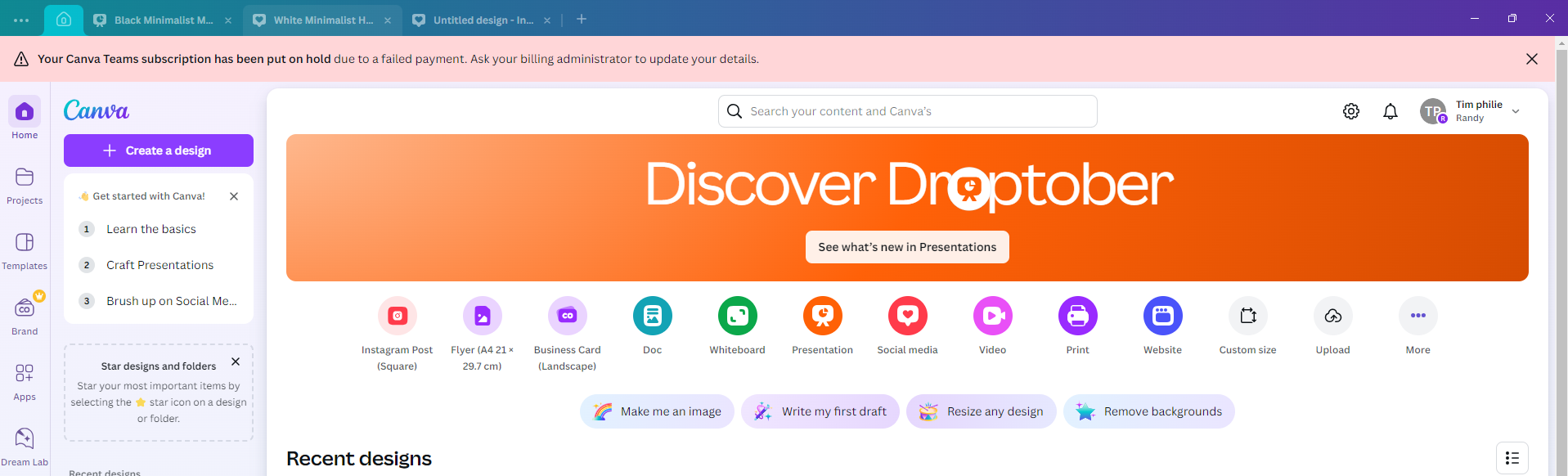
Task: Toggle the recent designs list view
Action: point(1512,458)
